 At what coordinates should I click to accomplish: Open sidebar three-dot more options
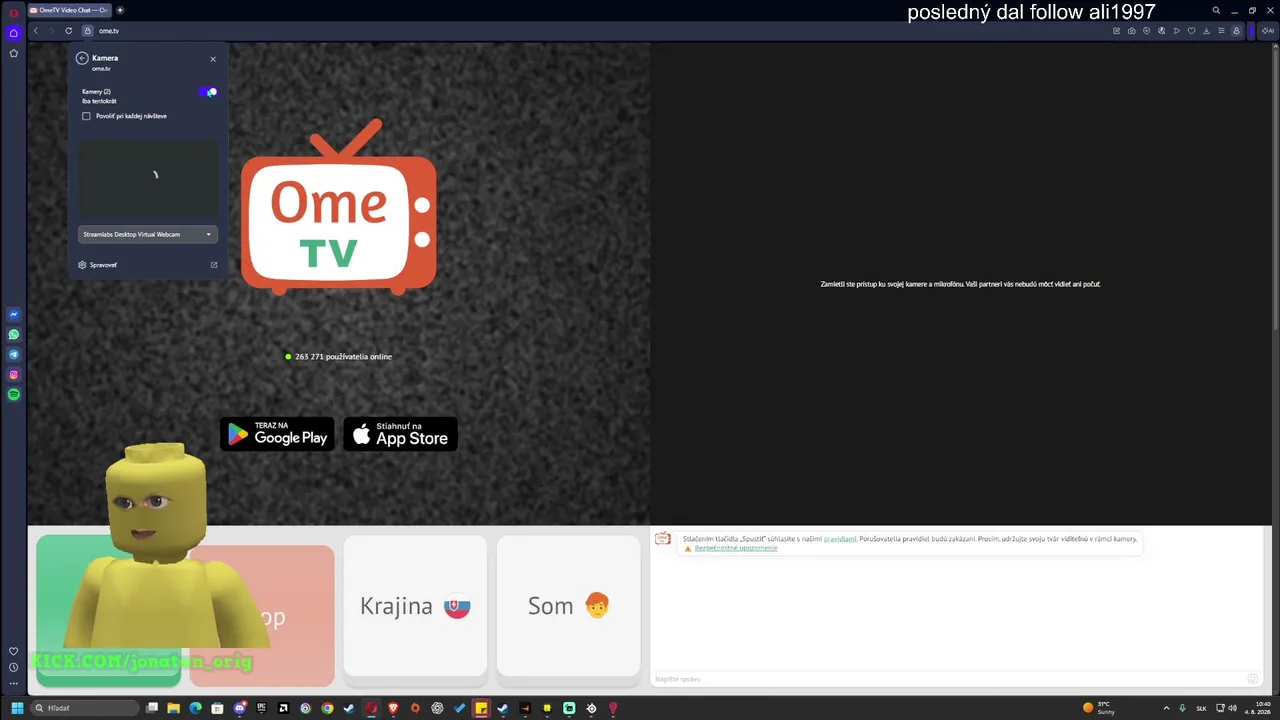(13, 684)
